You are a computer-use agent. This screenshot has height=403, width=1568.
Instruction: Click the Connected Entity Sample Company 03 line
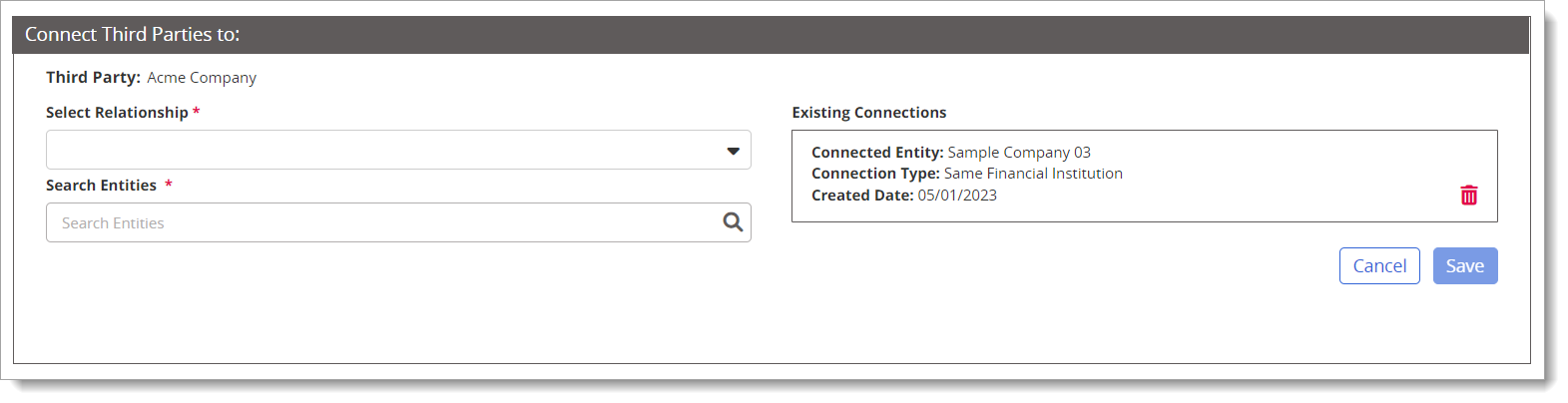951,153
